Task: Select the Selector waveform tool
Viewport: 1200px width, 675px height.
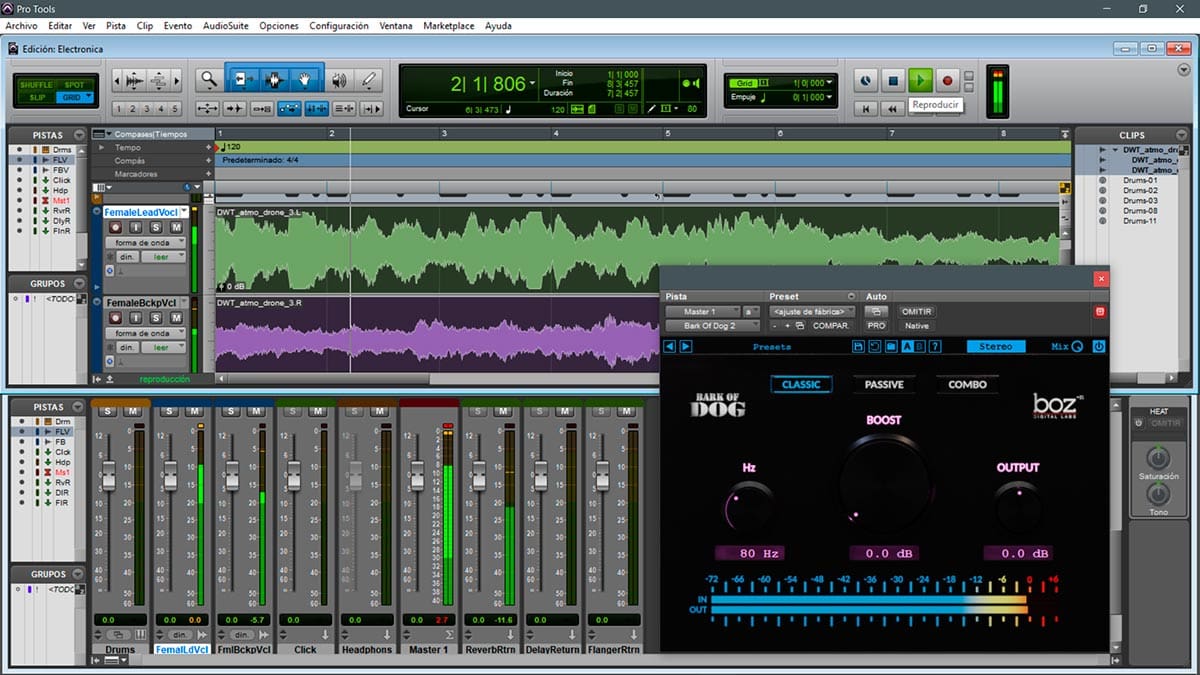Action: point(274,80)
